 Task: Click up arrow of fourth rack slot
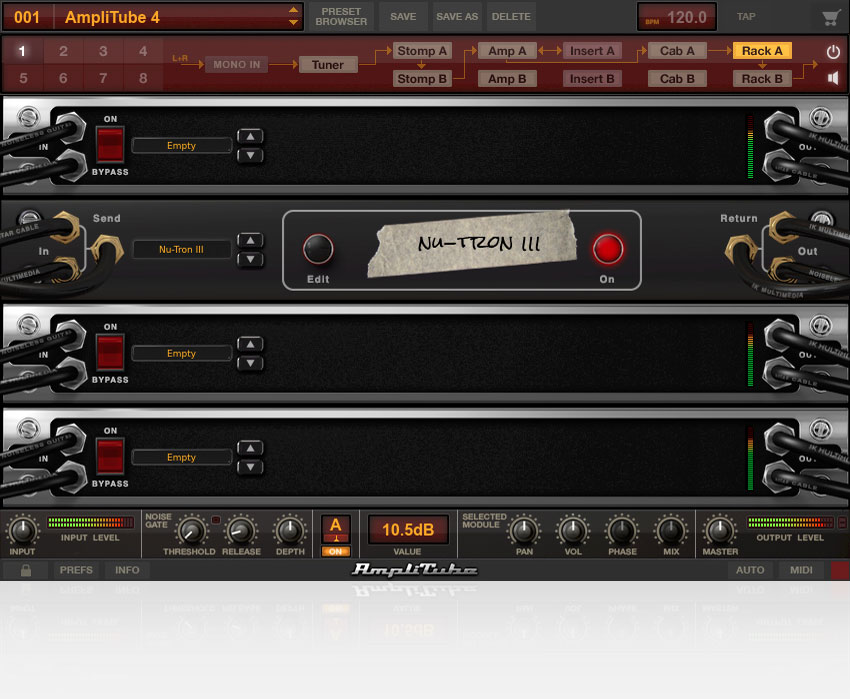[x=250, y=448]
